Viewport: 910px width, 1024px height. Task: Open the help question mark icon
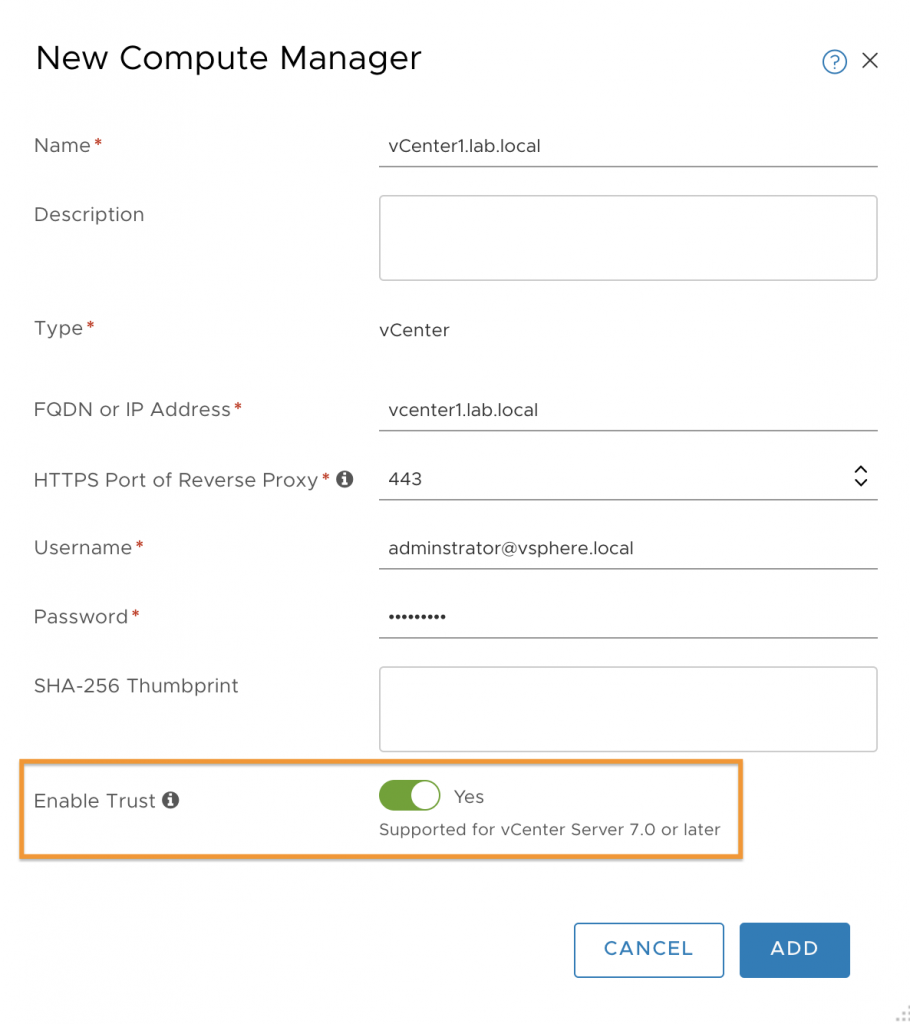tap(834, 61)
